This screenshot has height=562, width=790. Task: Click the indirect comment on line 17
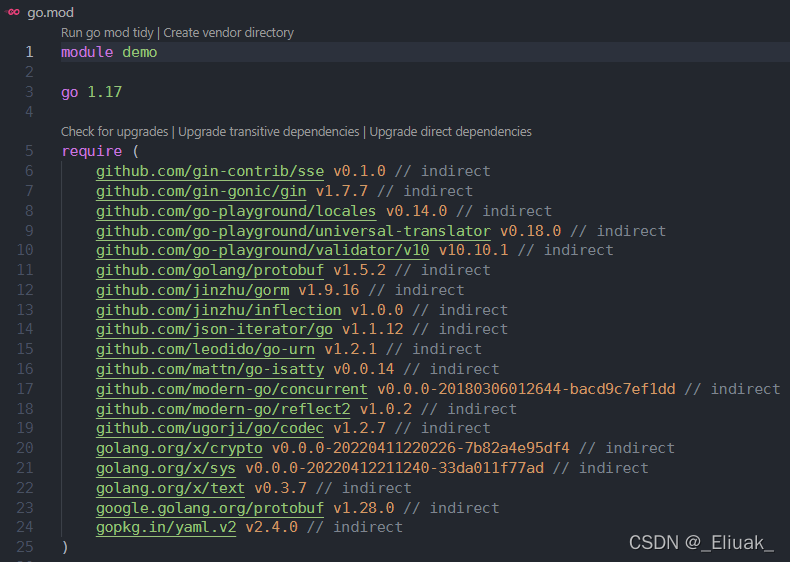click(x=732, y=389)
